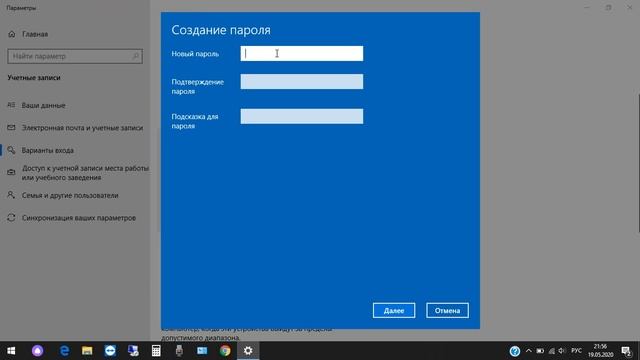Screen dimensions: 640x360
Task: Click the battery status tray icon
Action: click(x=540, y=351)
